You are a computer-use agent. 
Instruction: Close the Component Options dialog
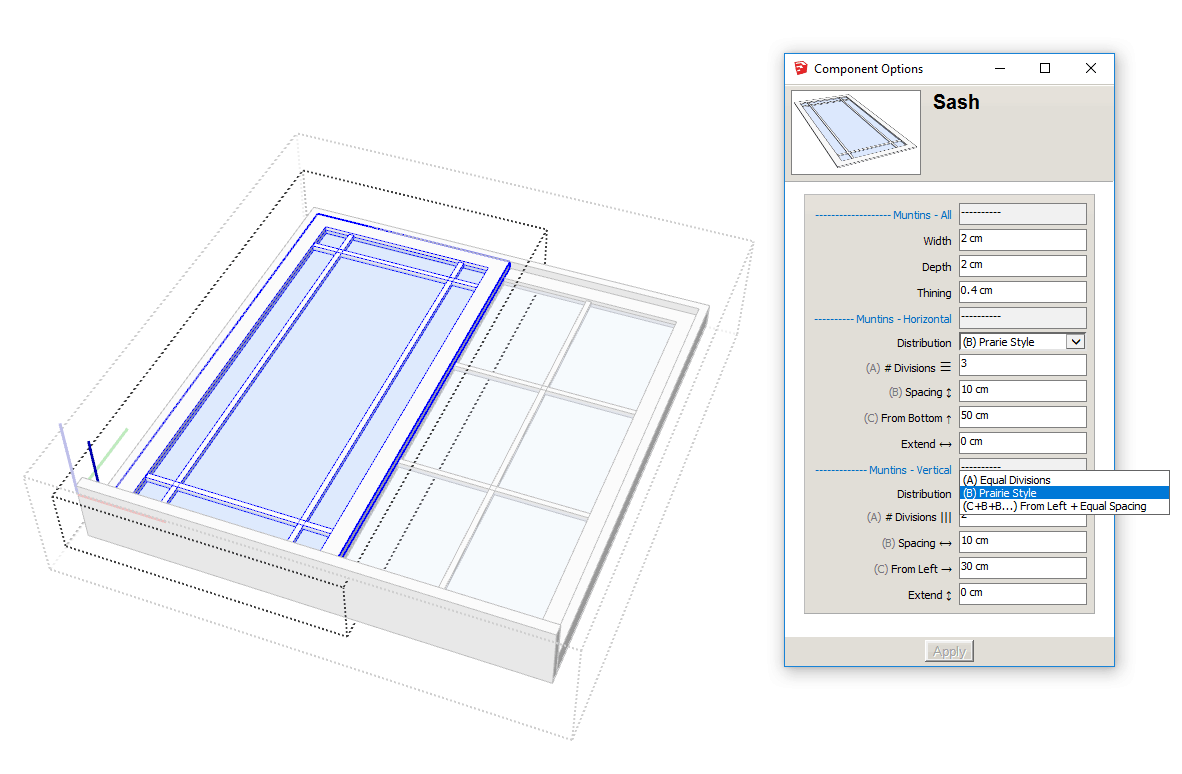1091,69
